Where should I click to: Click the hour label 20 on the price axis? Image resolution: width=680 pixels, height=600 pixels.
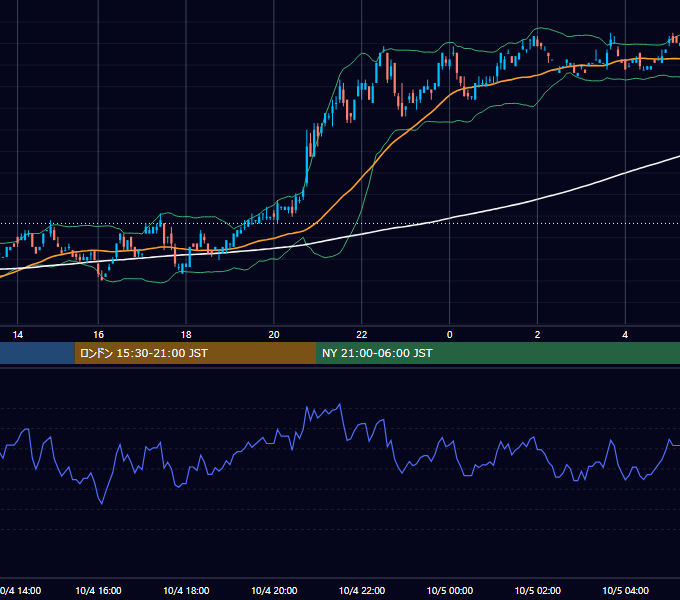click(x=274, y=335)
